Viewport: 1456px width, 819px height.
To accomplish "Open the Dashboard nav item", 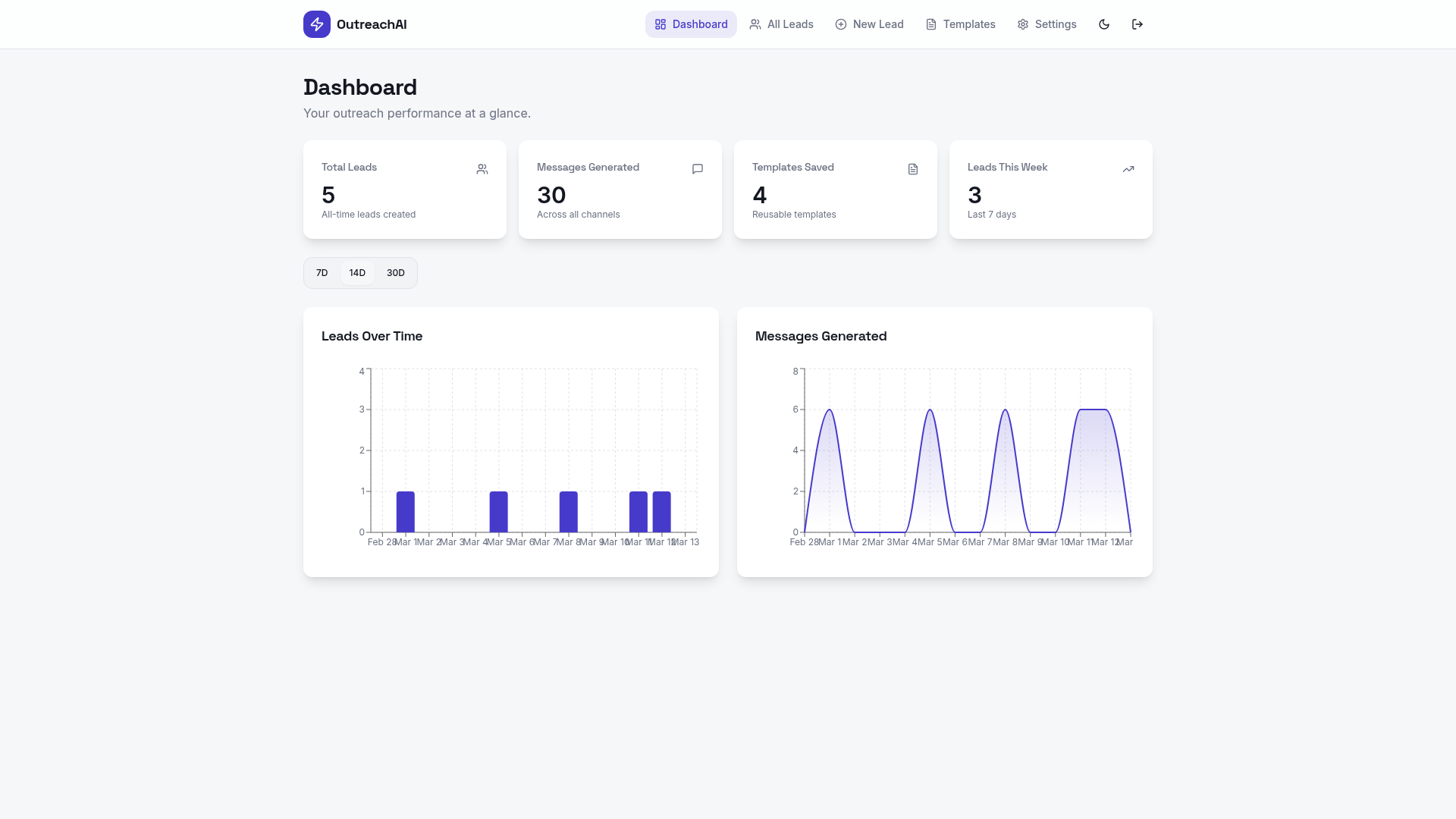I will pyautogui.click(x=691, y=24).
